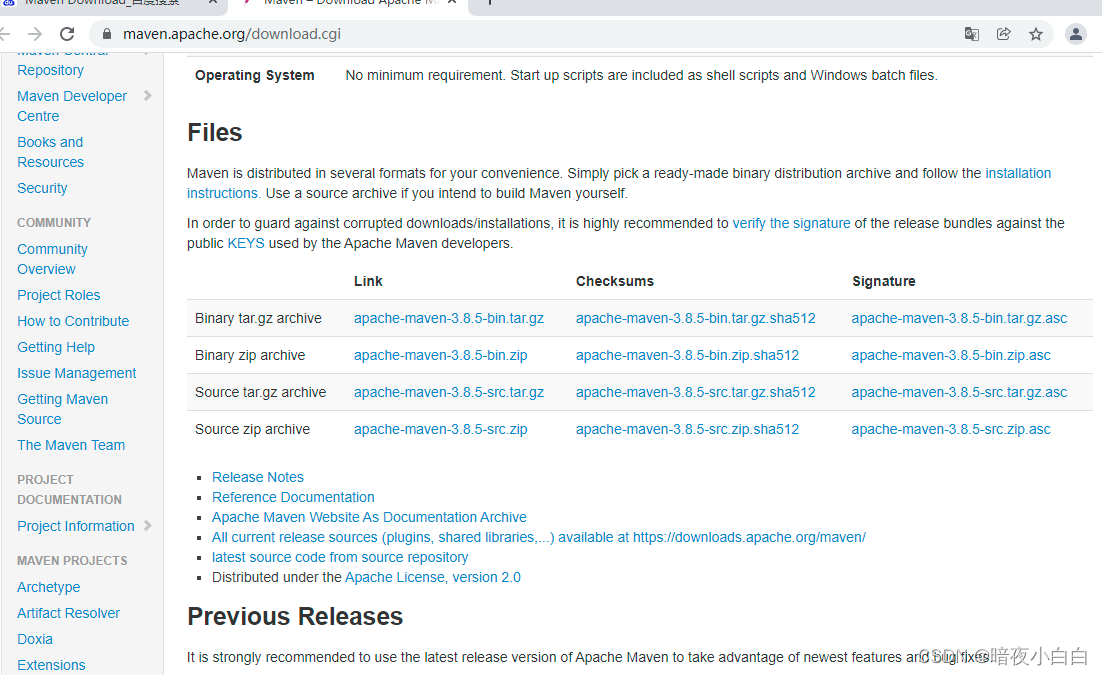This screenshot has height=675, width=1102.
Task: Click the browser forward arrow
Action: point(34,34)
